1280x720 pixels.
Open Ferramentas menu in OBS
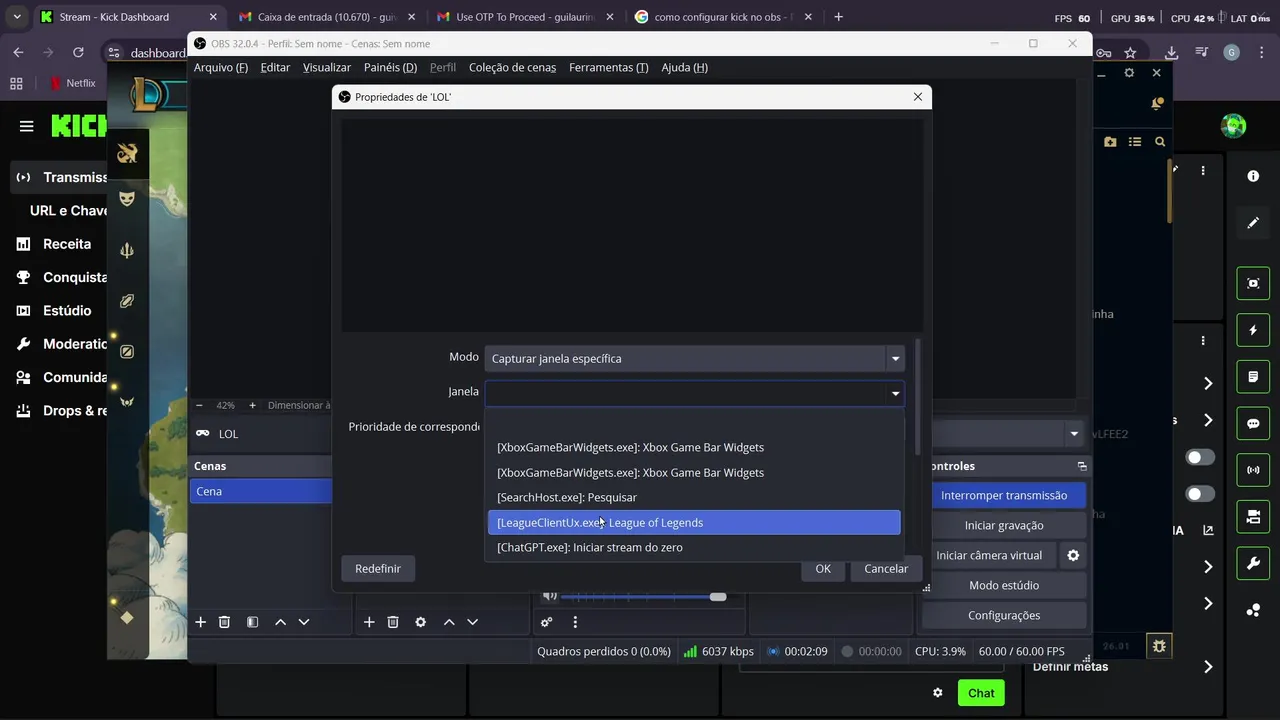[x=608, y=67]
